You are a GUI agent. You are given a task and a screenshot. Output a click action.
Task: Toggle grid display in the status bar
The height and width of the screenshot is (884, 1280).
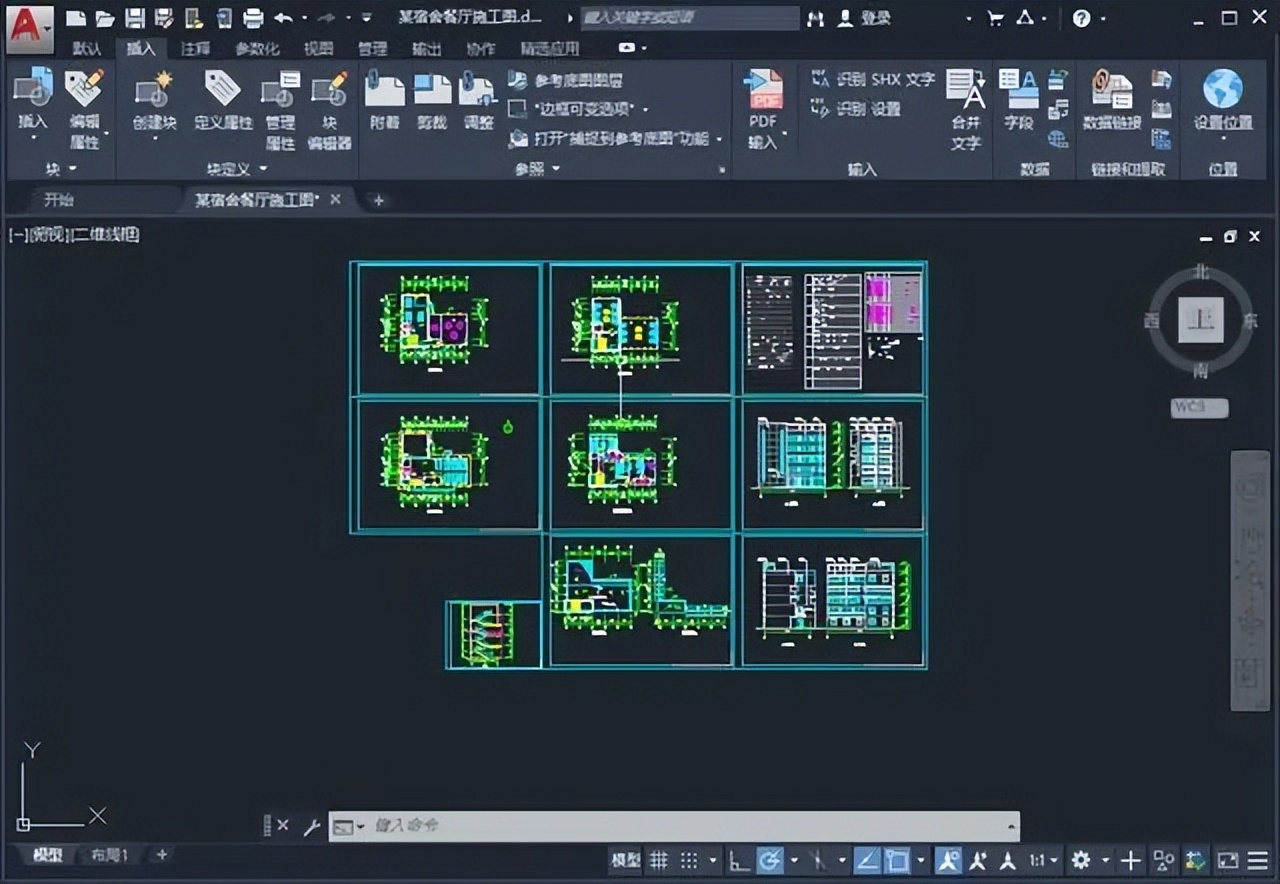pos(658,860)
